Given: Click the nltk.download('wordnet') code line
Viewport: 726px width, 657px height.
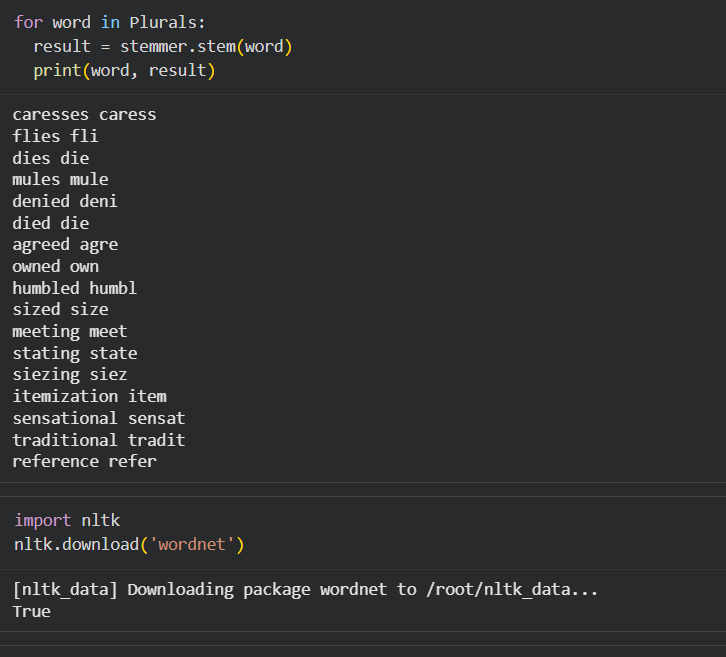Looking at the screenshot, I should tap(129, 544).
